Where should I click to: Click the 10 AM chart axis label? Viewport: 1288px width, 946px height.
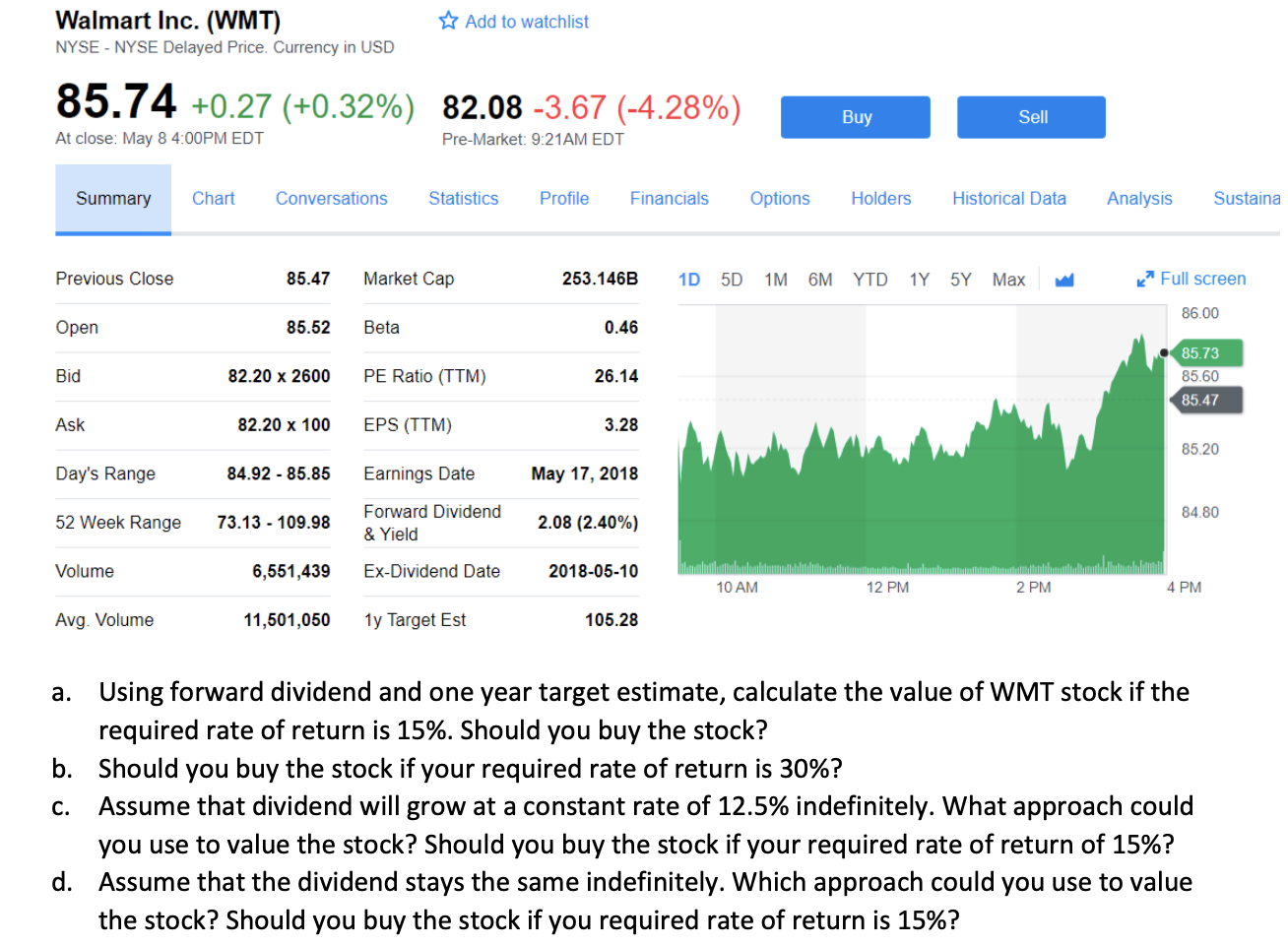point(737,588)
